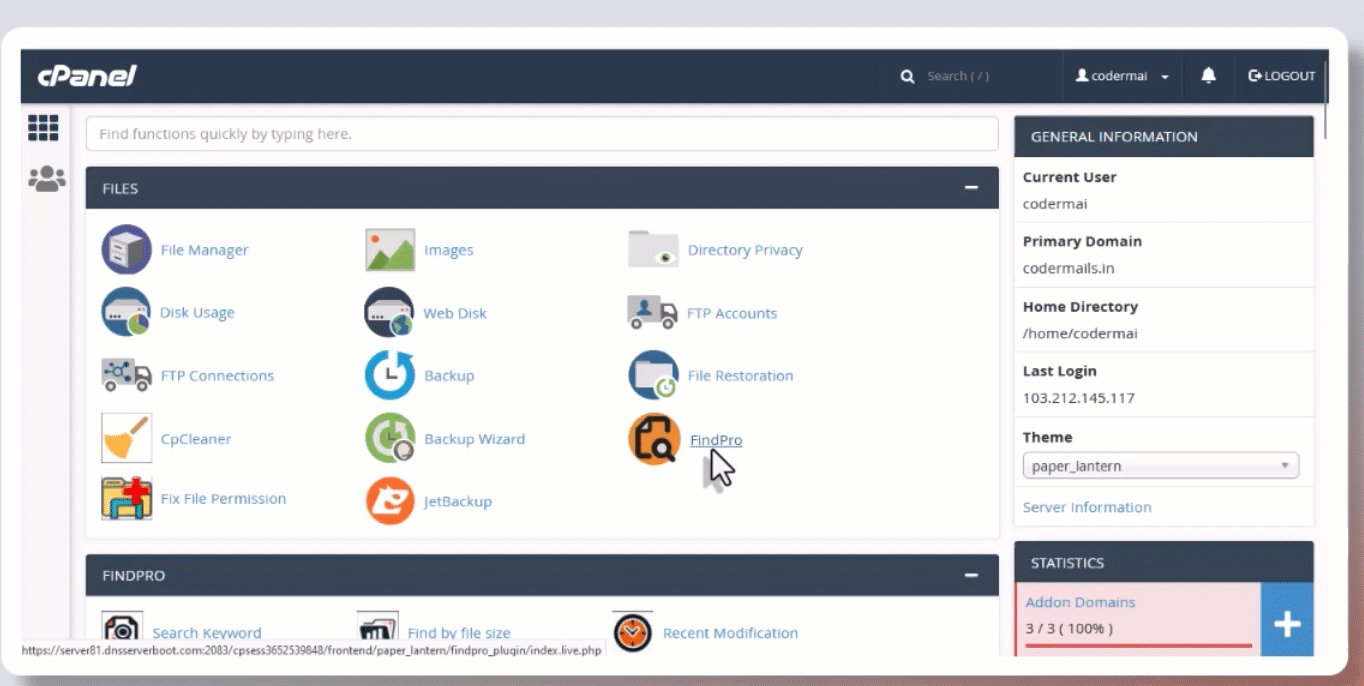Open the Disk Usage icon
Image resolution: width=1364 pixels, height=686 pixels.
pyautogui.click(x=126, y=312)
